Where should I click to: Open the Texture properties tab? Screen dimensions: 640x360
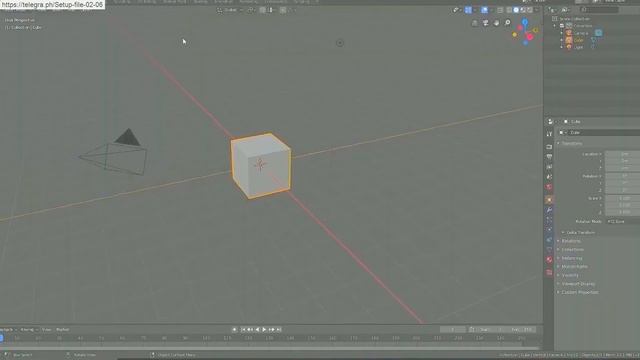tap(549, 272)
